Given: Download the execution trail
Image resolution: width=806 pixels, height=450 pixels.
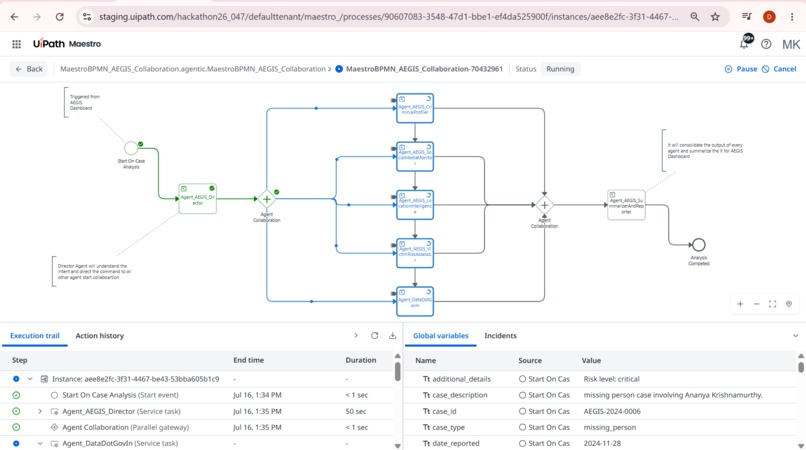Looking at the screenshot, I should coord(392,335).
